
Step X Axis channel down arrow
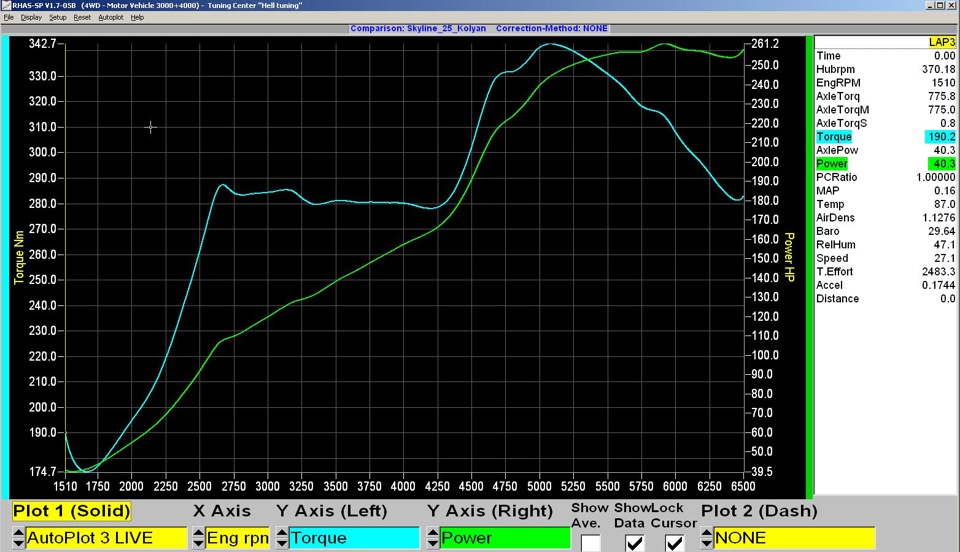198,543
